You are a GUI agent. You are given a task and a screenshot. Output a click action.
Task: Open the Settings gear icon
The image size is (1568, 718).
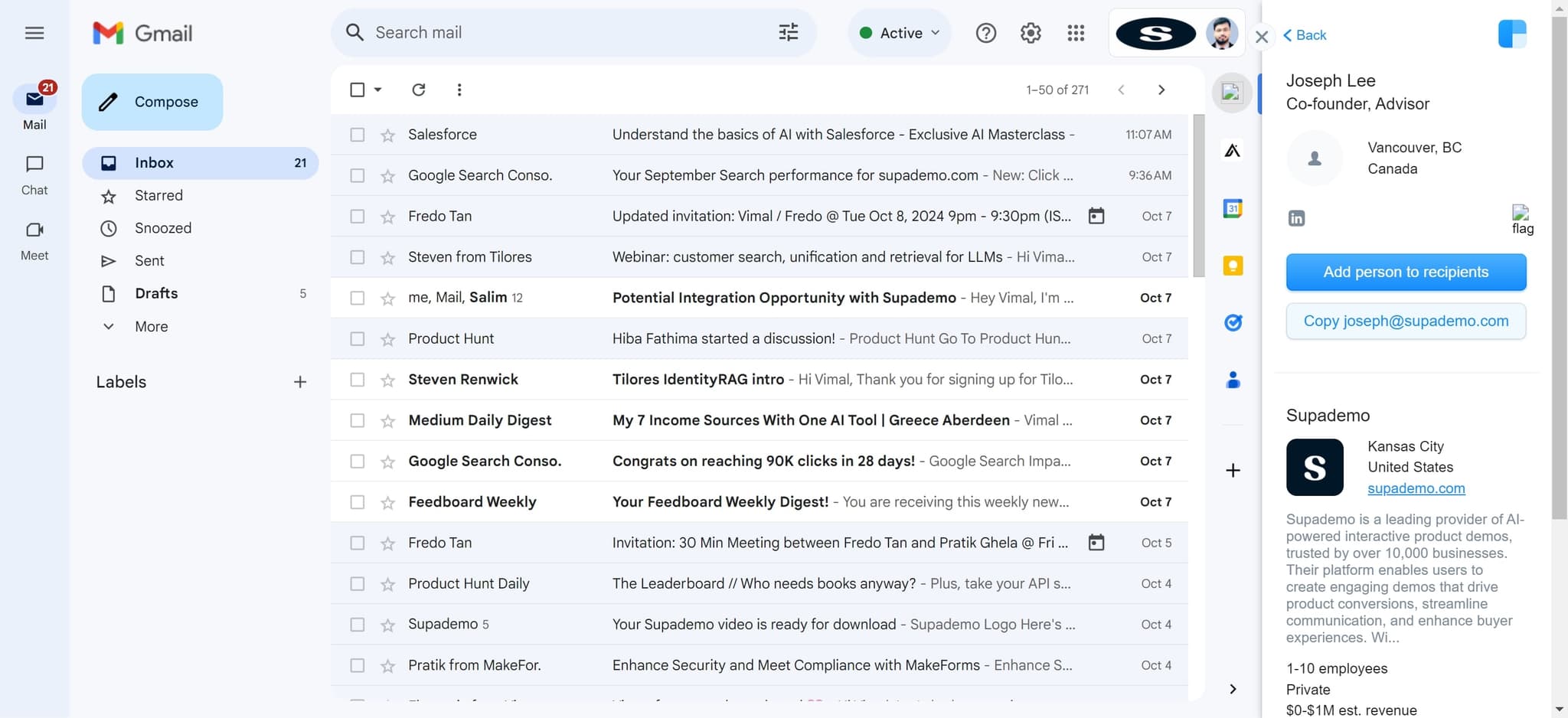point(1031,33)
